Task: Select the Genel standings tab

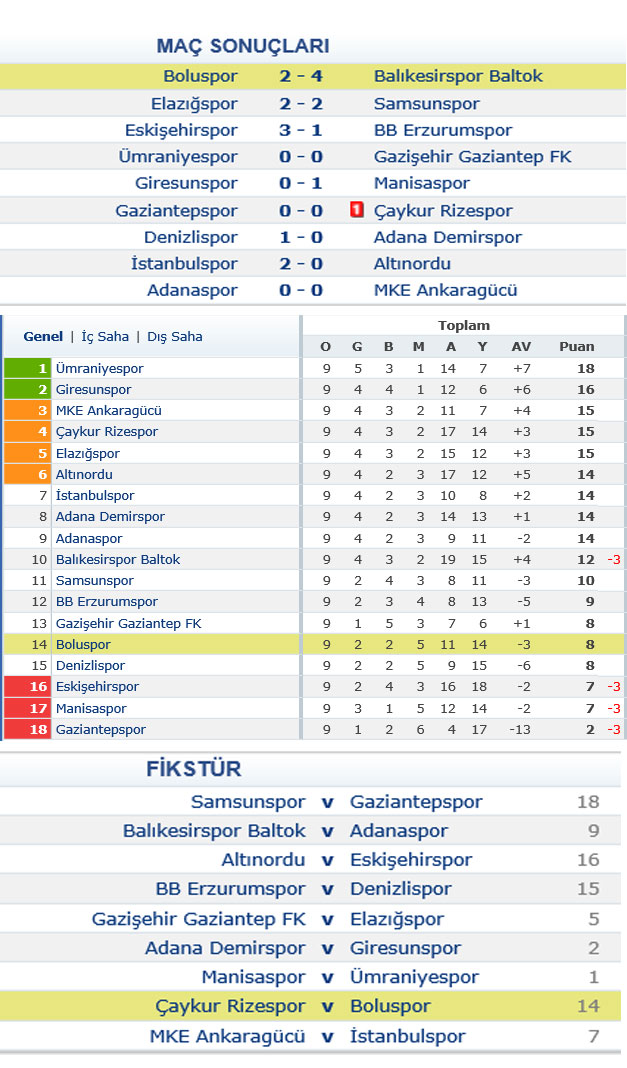Action: [43, 336]
